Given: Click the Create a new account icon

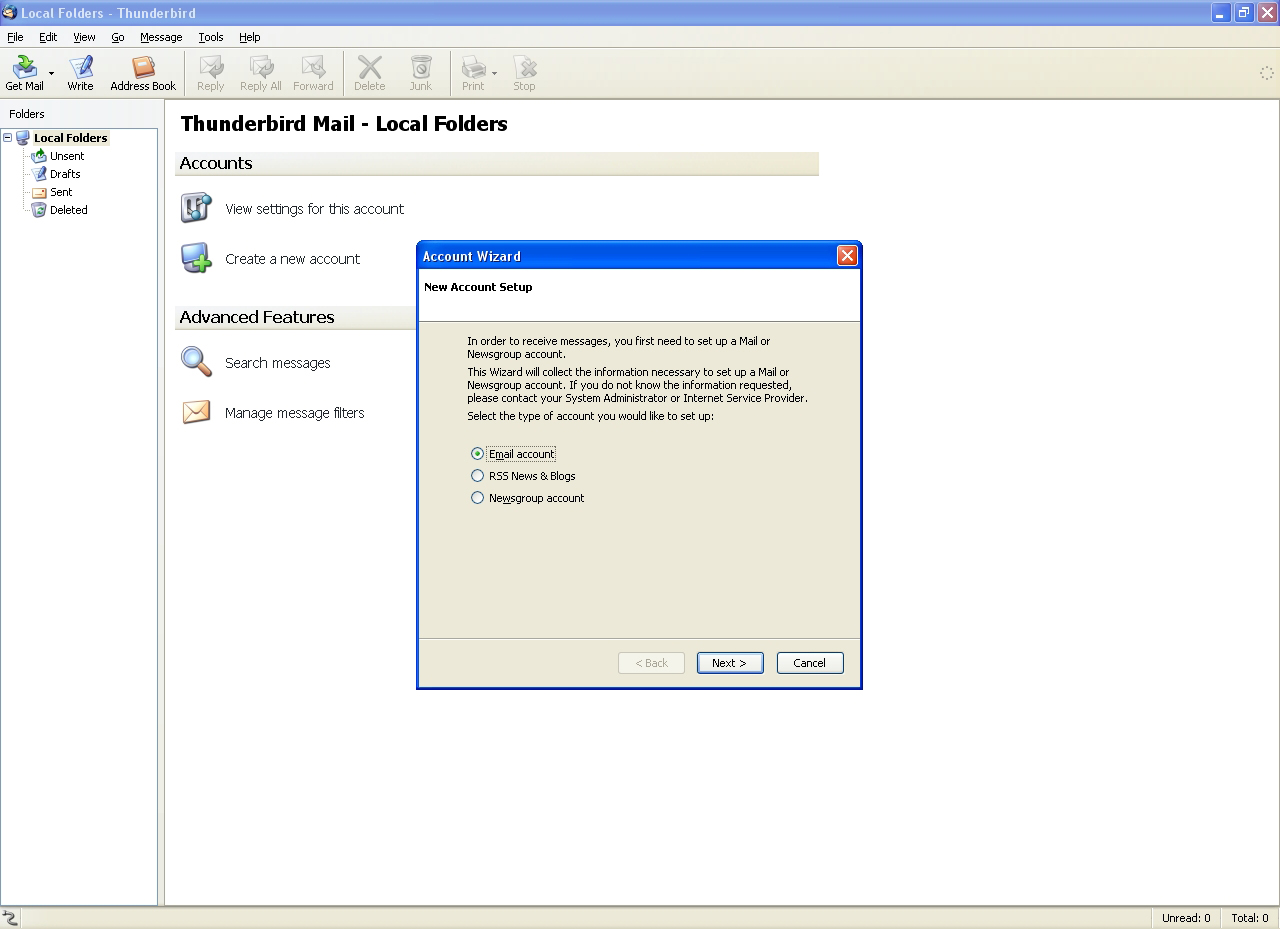Looking at the screenshot, I should 196,258.
